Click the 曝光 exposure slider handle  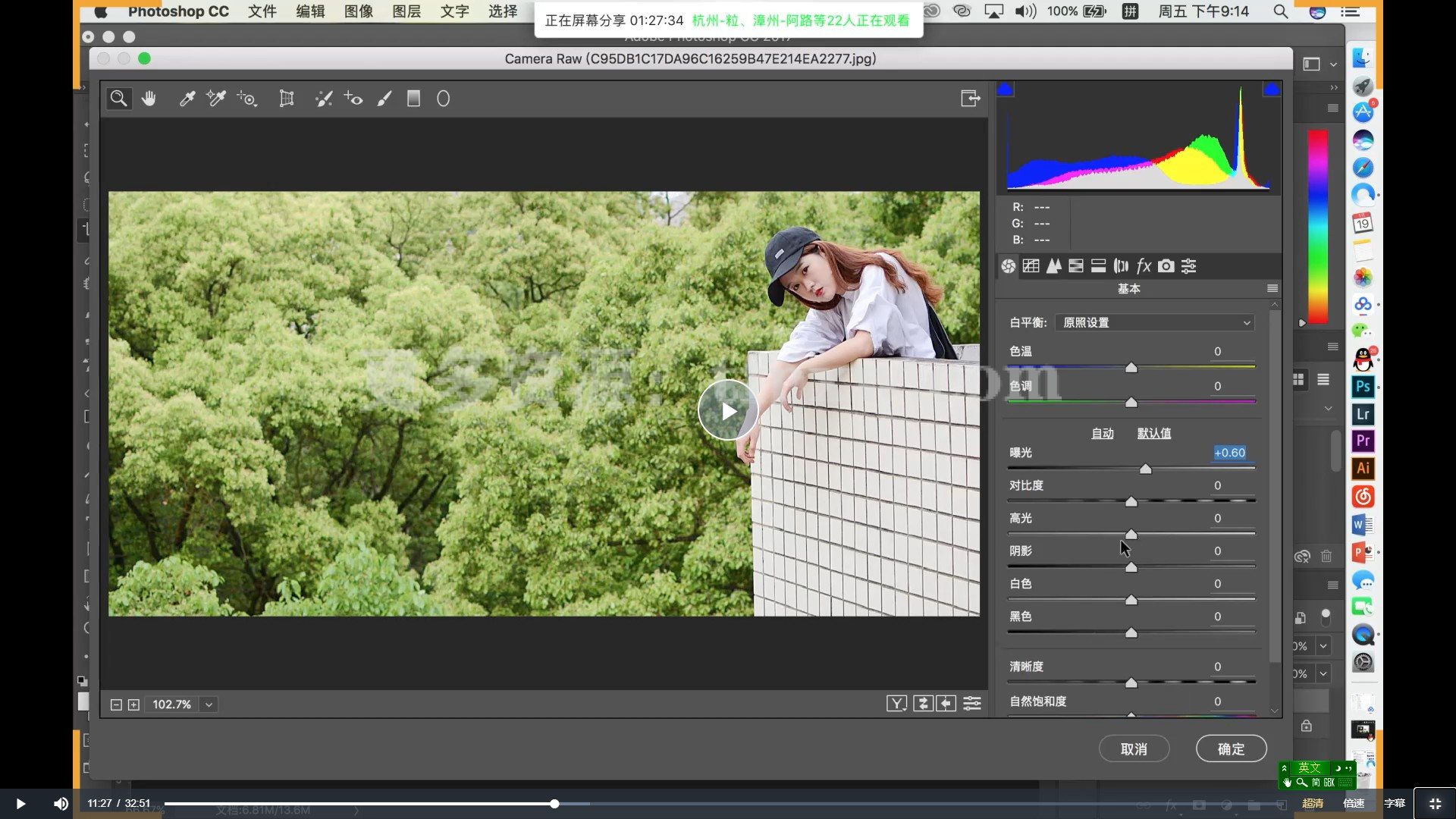coord(1145,469)
